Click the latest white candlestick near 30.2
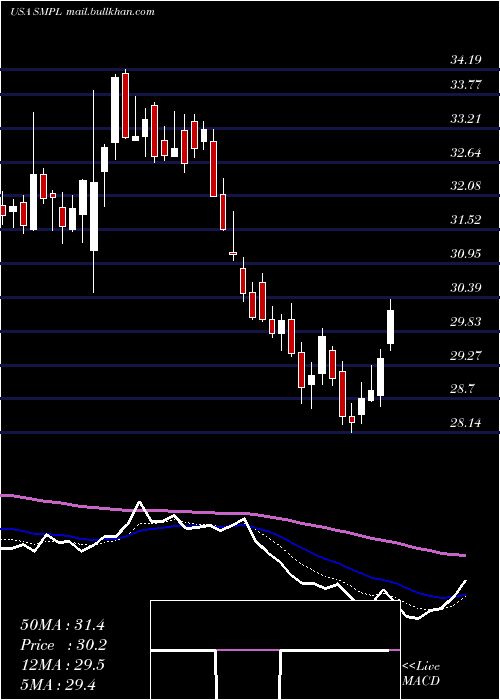The image size is (500, 700). pos(391,327)
